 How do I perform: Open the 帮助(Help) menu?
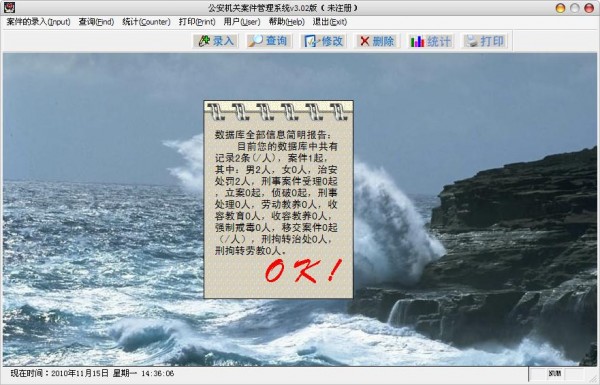[x=287, y=22]
